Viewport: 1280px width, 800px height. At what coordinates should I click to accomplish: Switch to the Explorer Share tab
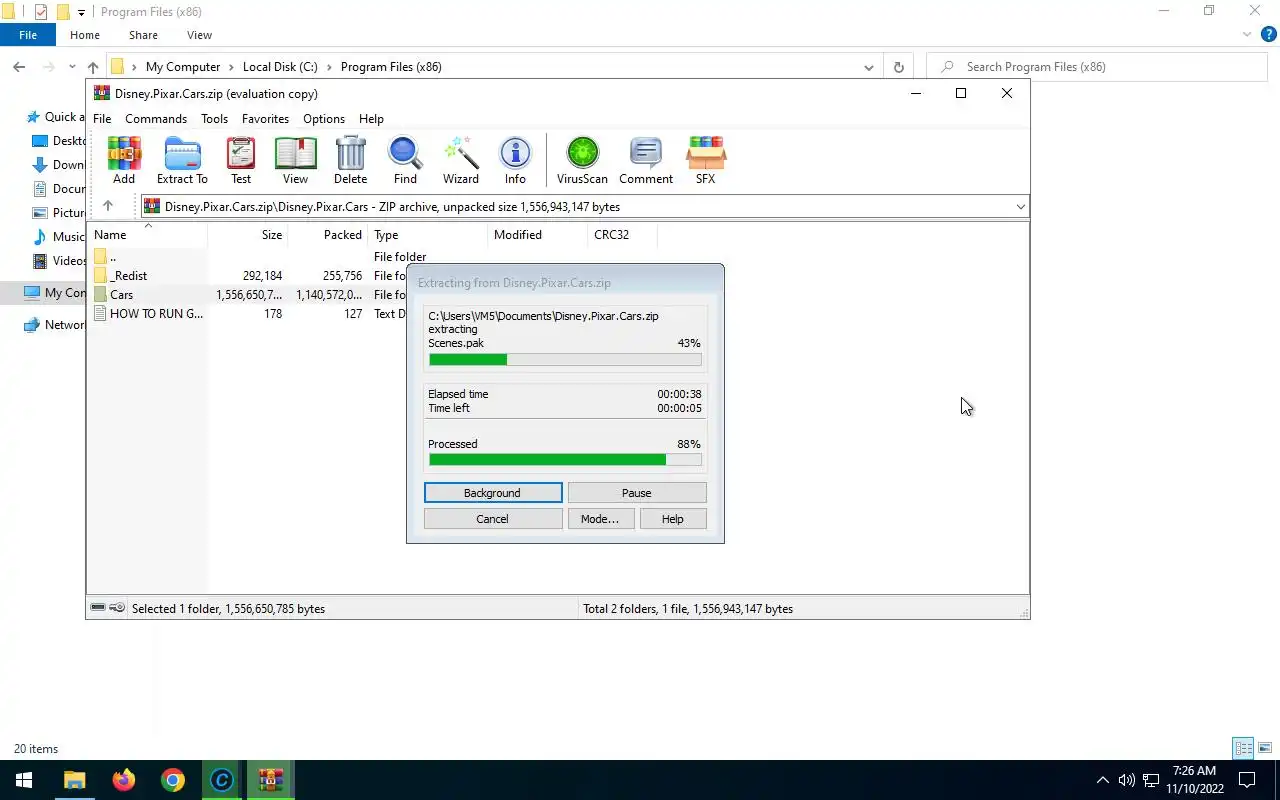click(143, 35)
